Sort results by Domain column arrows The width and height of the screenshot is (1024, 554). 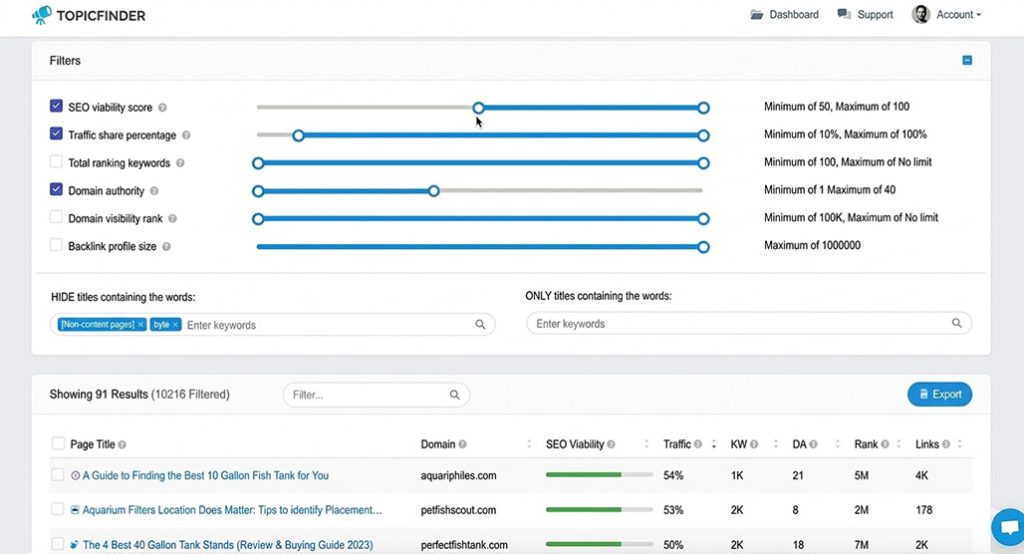[529, 444]
